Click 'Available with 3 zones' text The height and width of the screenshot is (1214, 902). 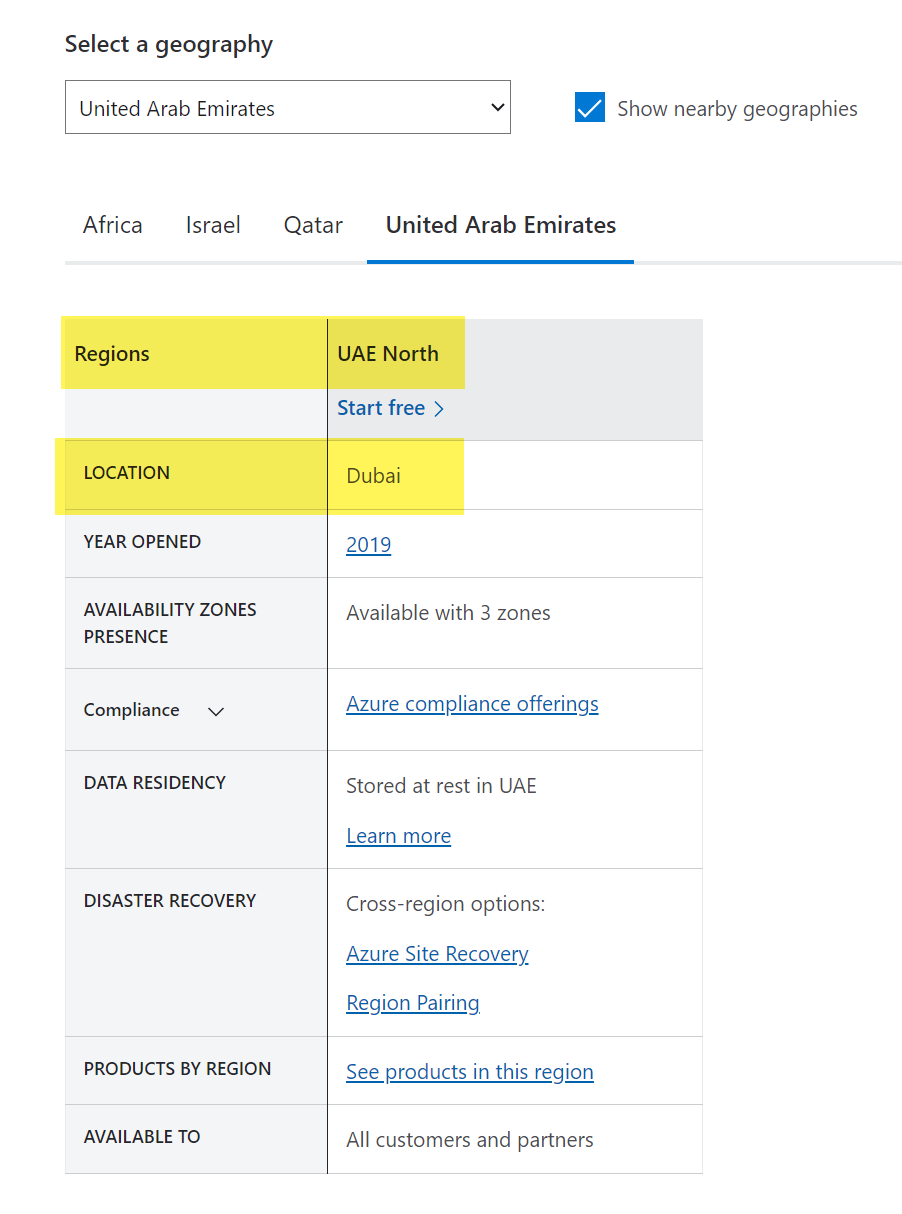click(x=448, y=613)
